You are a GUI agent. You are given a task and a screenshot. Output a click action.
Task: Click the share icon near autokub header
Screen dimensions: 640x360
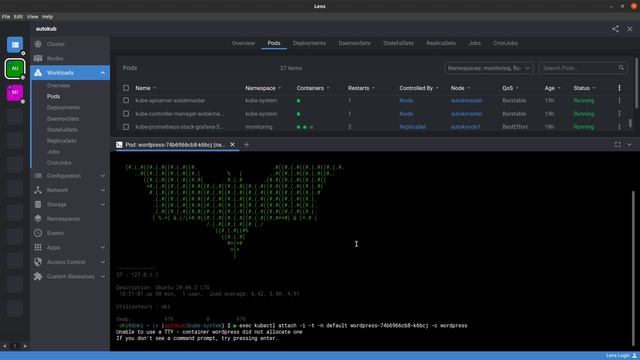[615, 29]
